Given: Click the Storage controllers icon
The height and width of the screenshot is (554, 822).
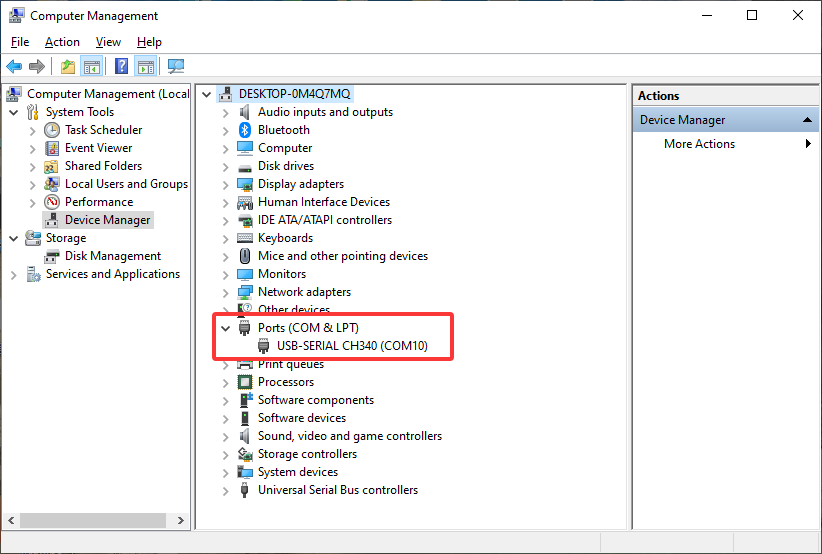Looking at the screenshot, I should pyautogui.click(x=245, y=454).
